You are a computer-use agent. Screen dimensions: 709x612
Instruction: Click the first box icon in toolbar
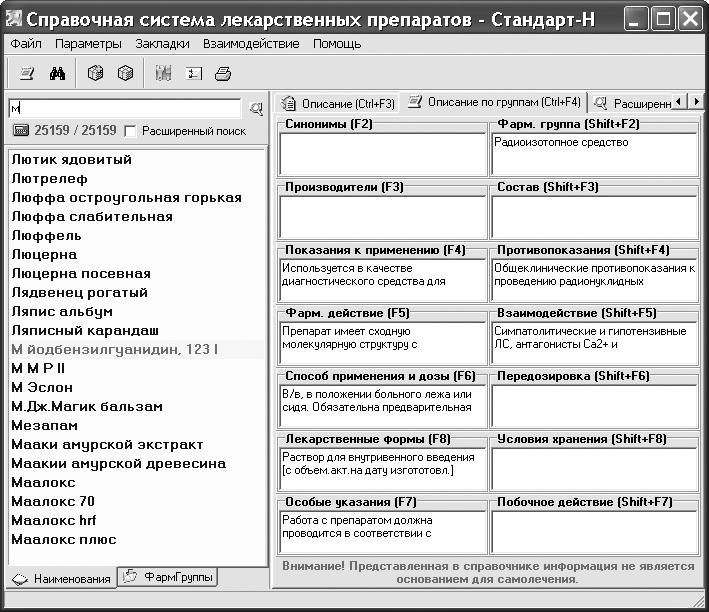pos(95,73)
